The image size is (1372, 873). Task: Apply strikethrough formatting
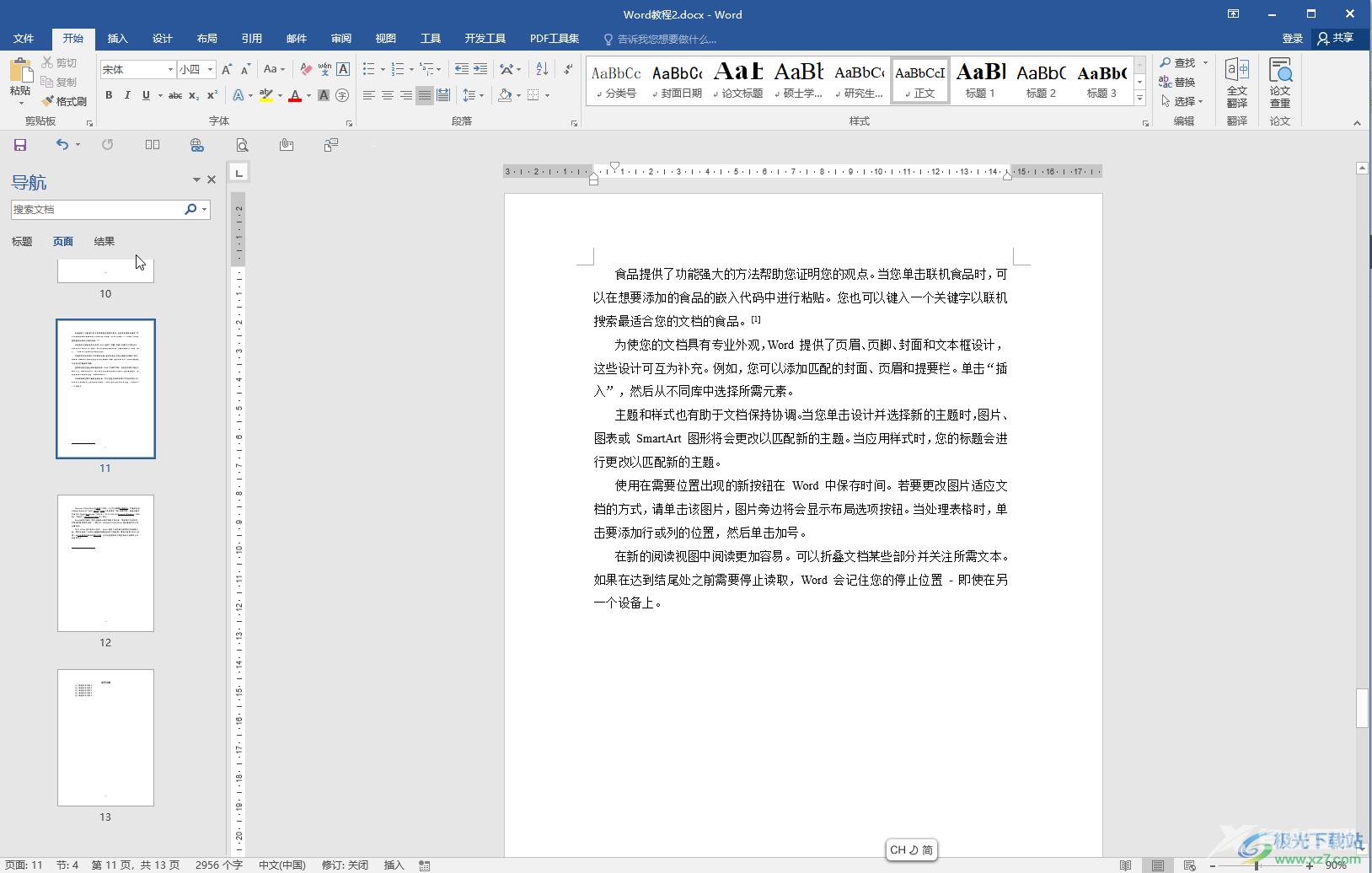174,95
